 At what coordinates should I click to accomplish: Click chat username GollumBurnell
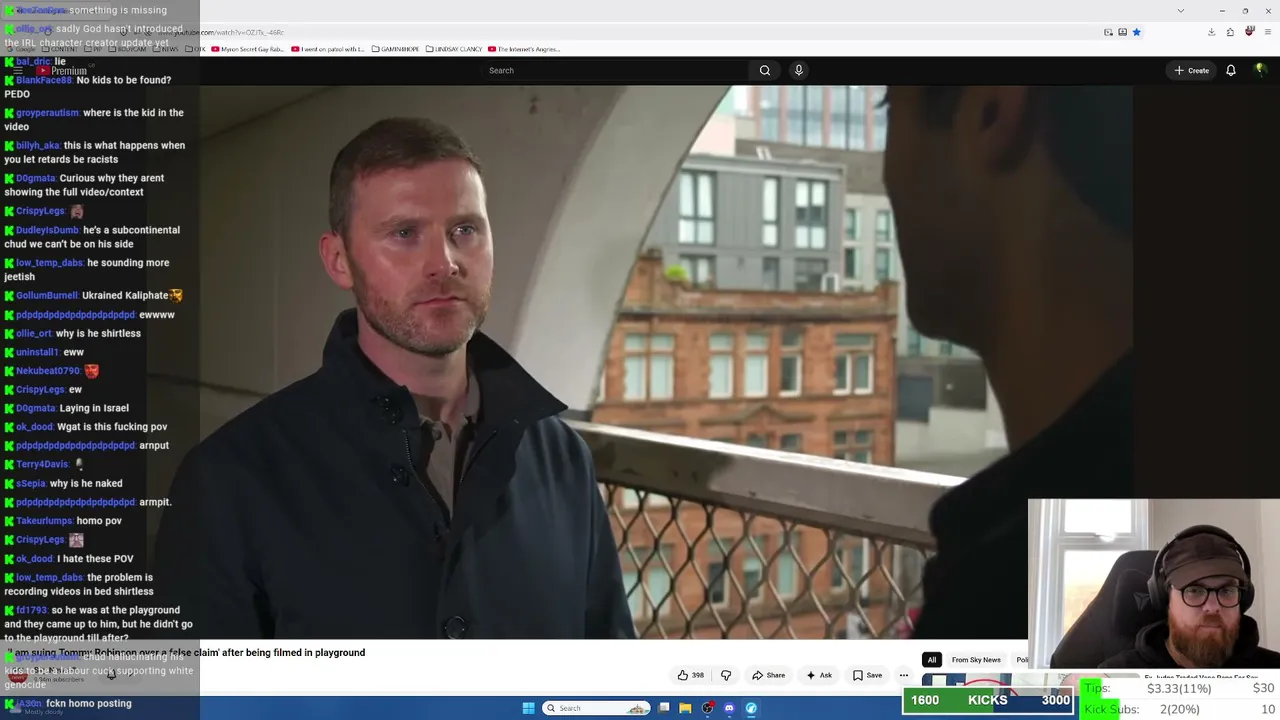(x=46, y=296)
